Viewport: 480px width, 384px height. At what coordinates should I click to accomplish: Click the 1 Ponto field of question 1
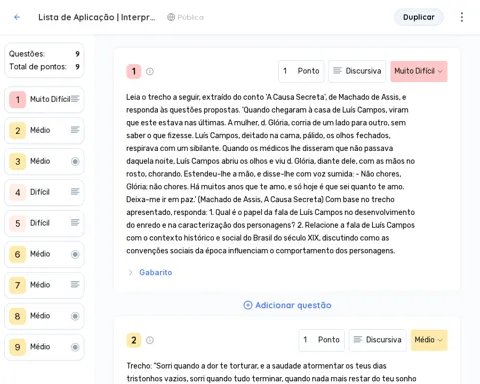[x=301, y=71]
